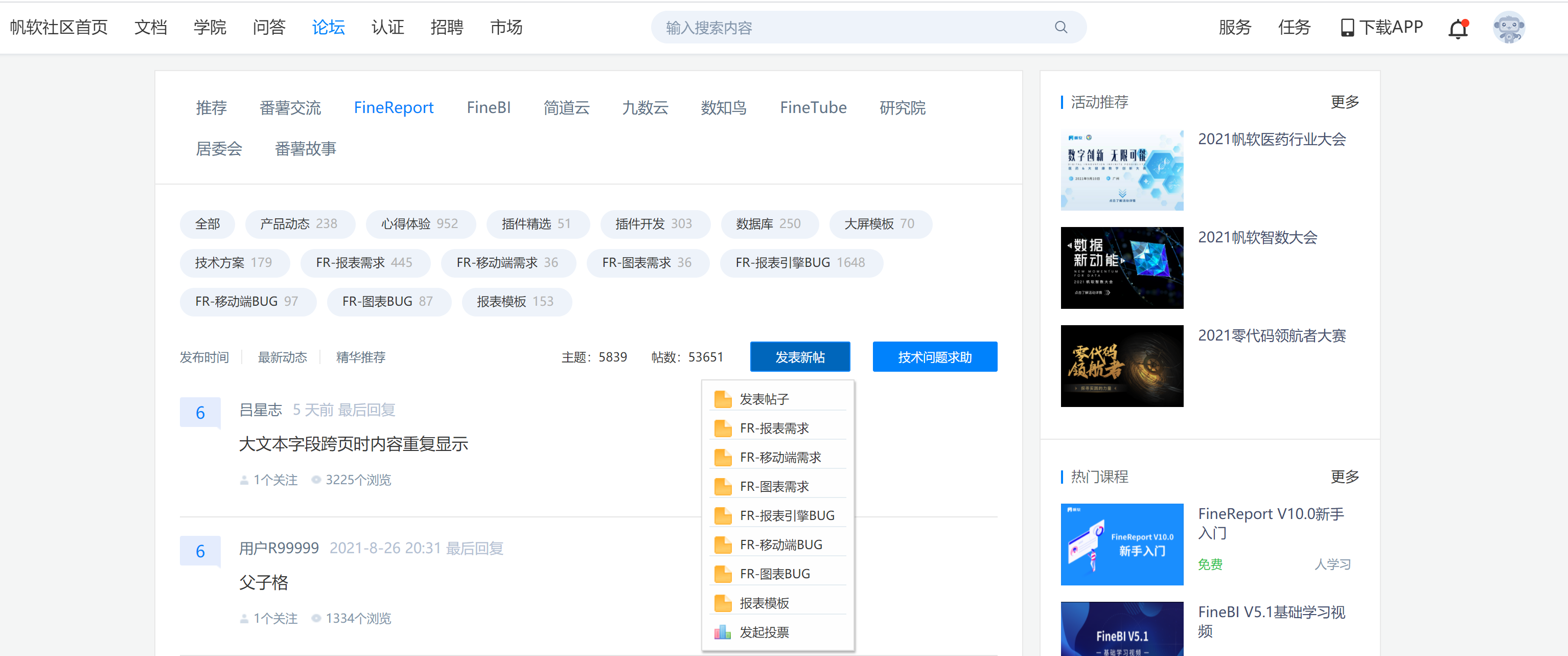
Task: Click the folder icon next to 发表帖子
Action: 723,399
